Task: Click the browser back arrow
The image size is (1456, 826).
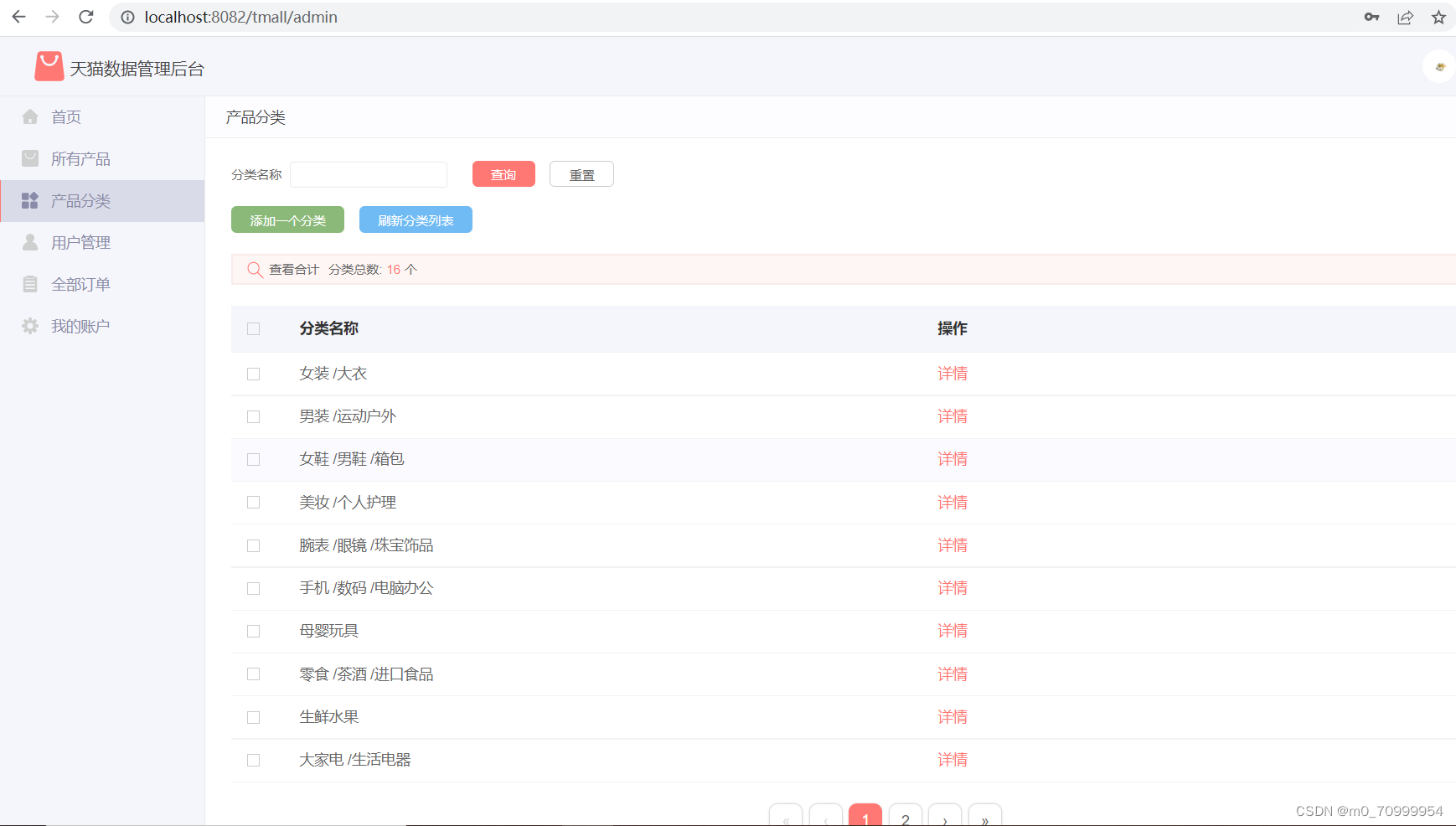Action: tap(18, 17)
